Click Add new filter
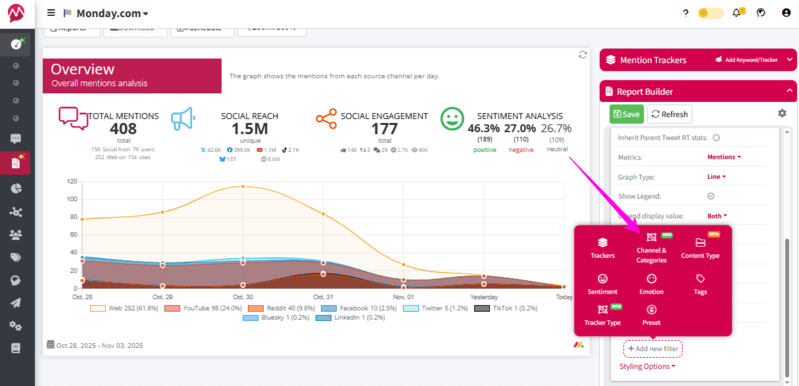This screenshot has height=386, width=799. coord(653,349)
